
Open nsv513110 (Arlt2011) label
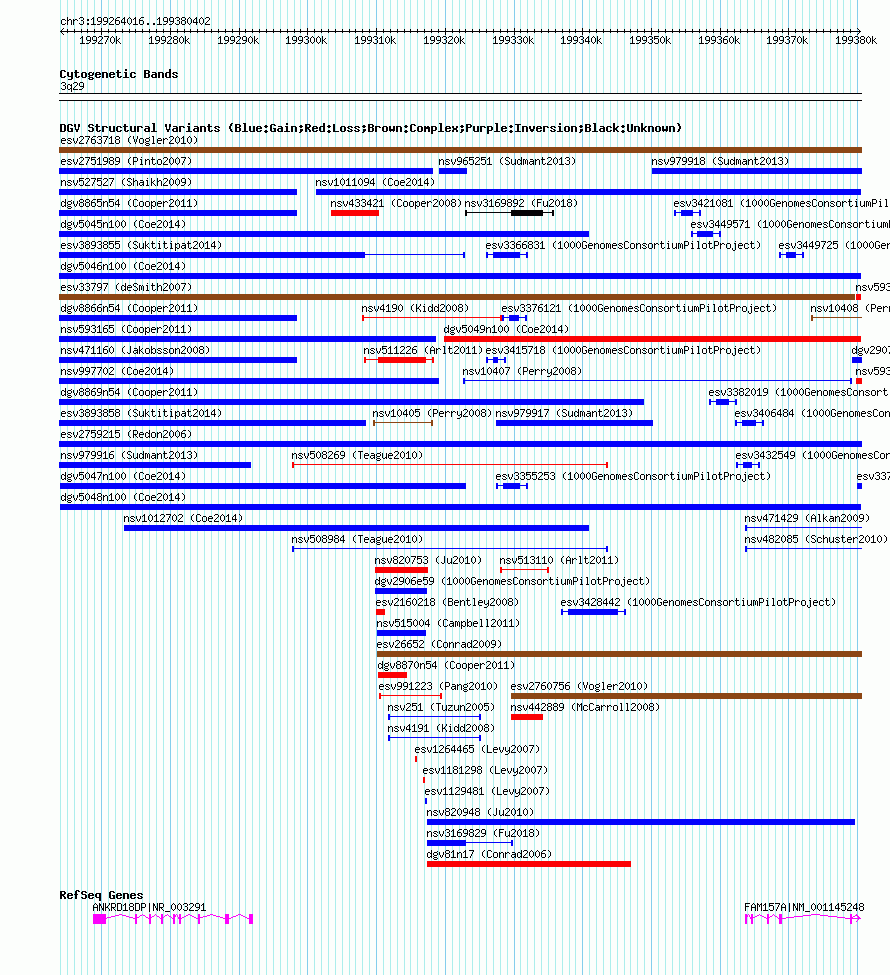coord(559,561)
